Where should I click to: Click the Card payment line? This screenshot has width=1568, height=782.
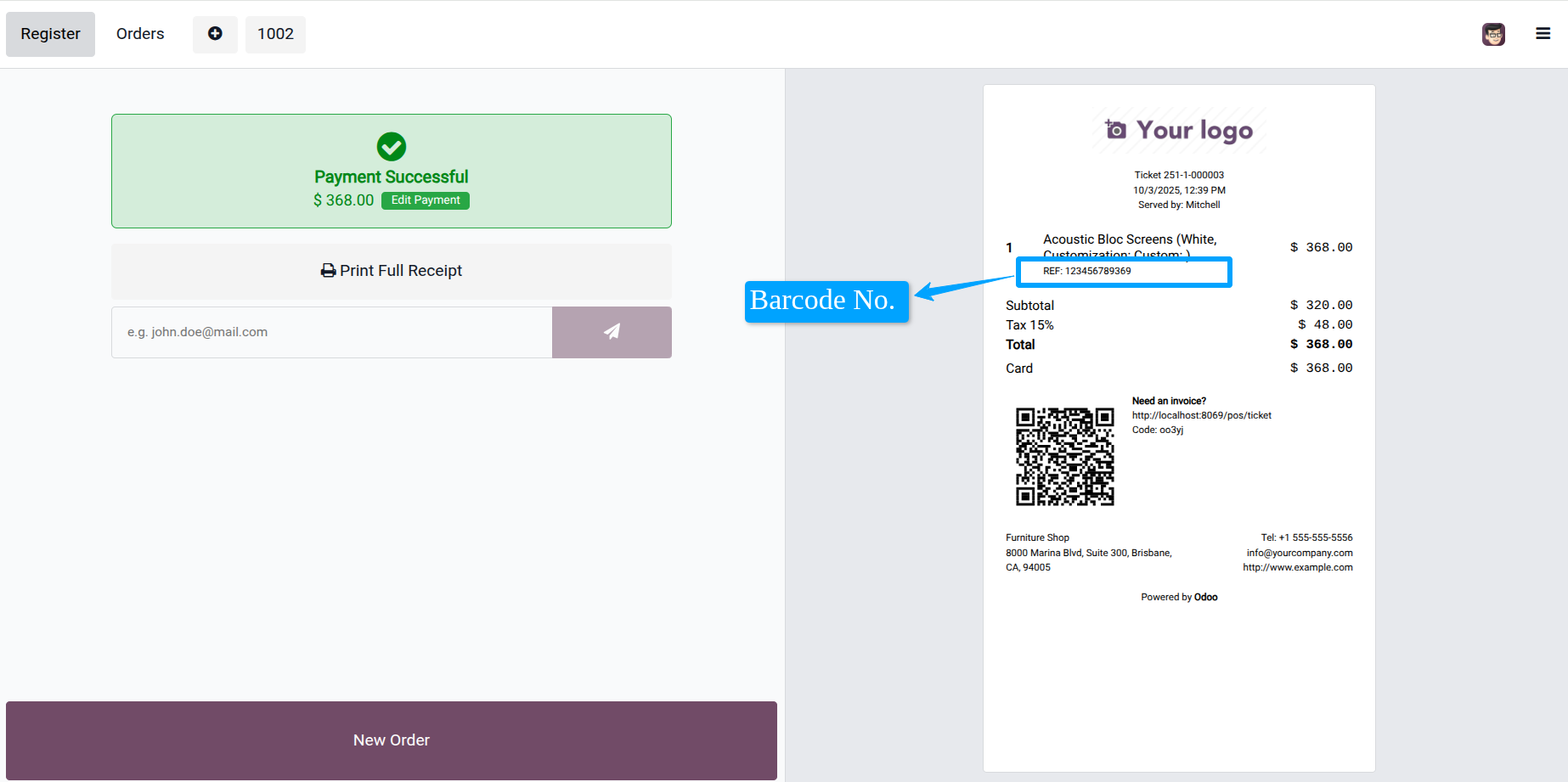coord(1179,368)
